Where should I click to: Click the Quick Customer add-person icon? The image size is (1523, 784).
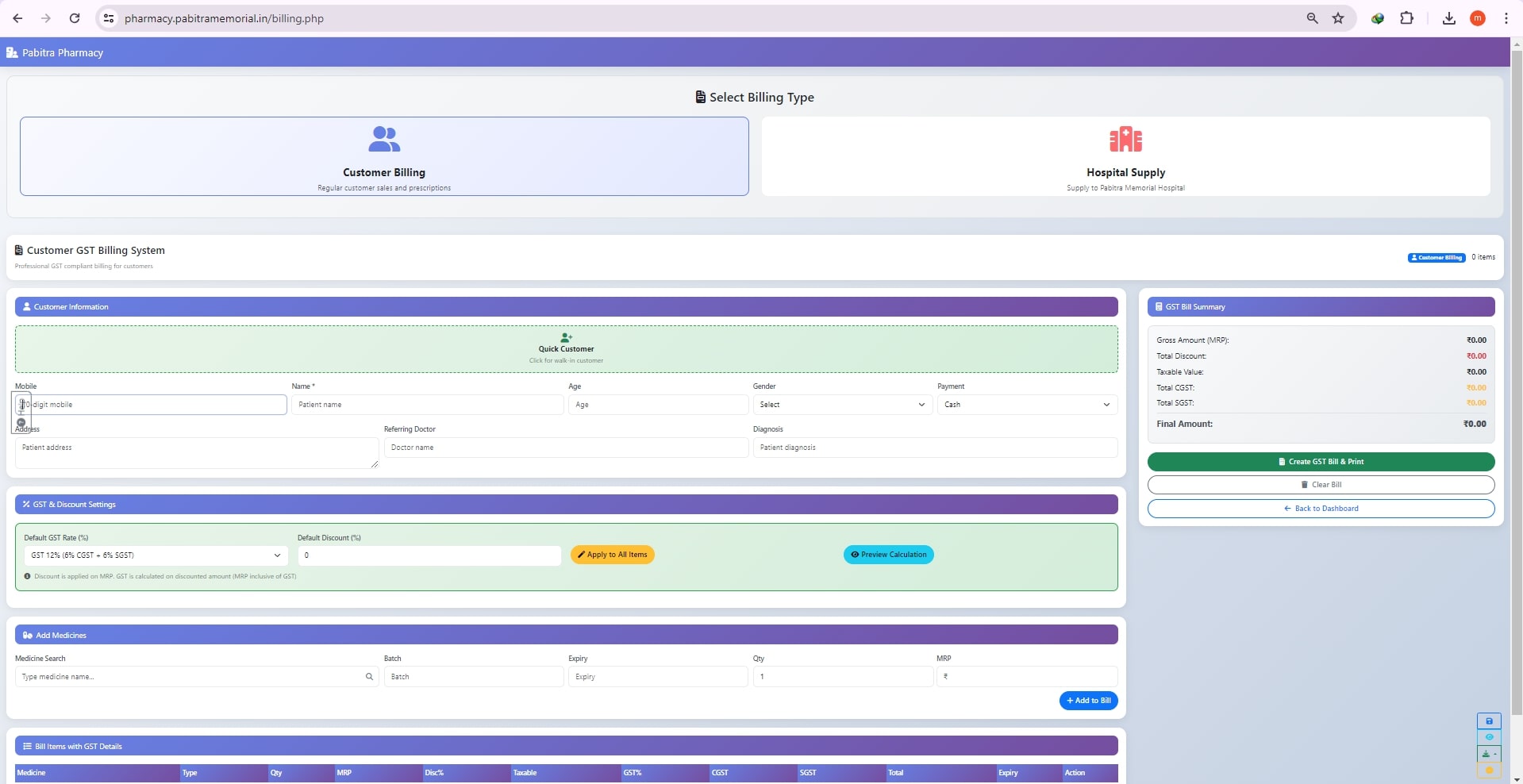click(x=565, y=337)
